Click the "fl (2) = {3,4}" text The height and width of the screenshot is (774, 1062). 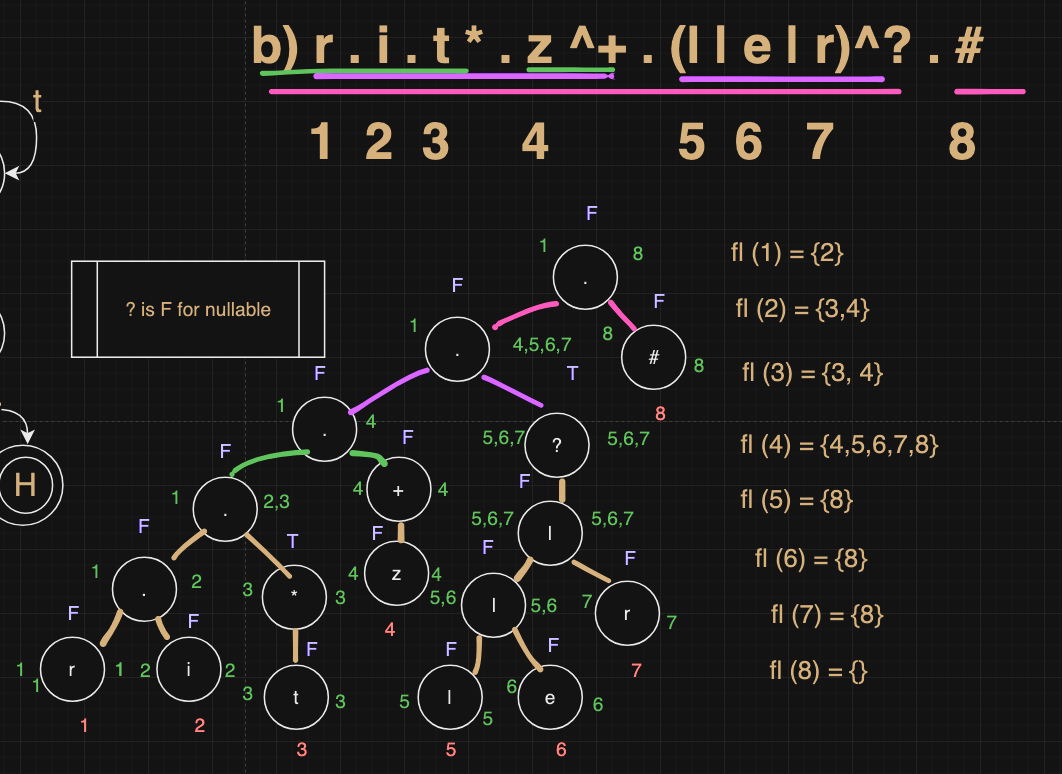point(802,309)
